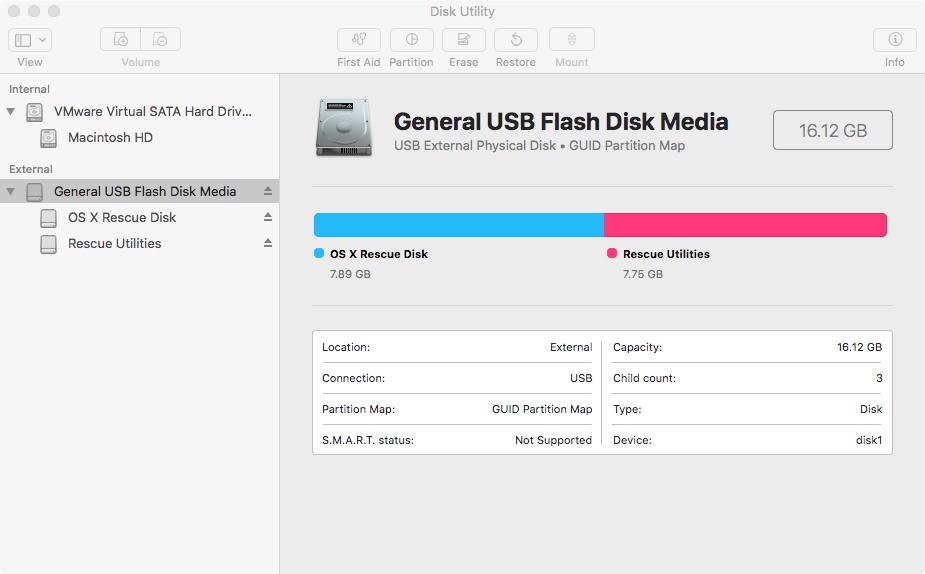
Task: Eject the Rescue Utilities volume
Action: (x=268, y=243)
